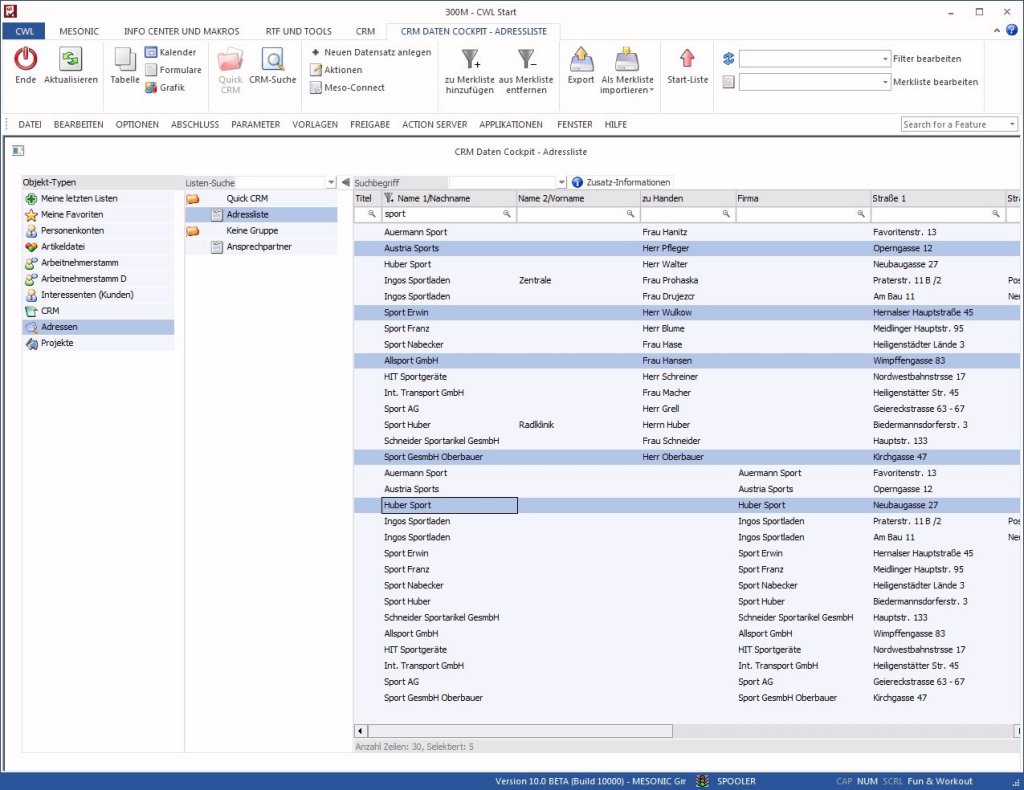1024x790 pixels.
Task: Open the INFO CENTER UND MAKROS tab
Action: pos(182,31)
